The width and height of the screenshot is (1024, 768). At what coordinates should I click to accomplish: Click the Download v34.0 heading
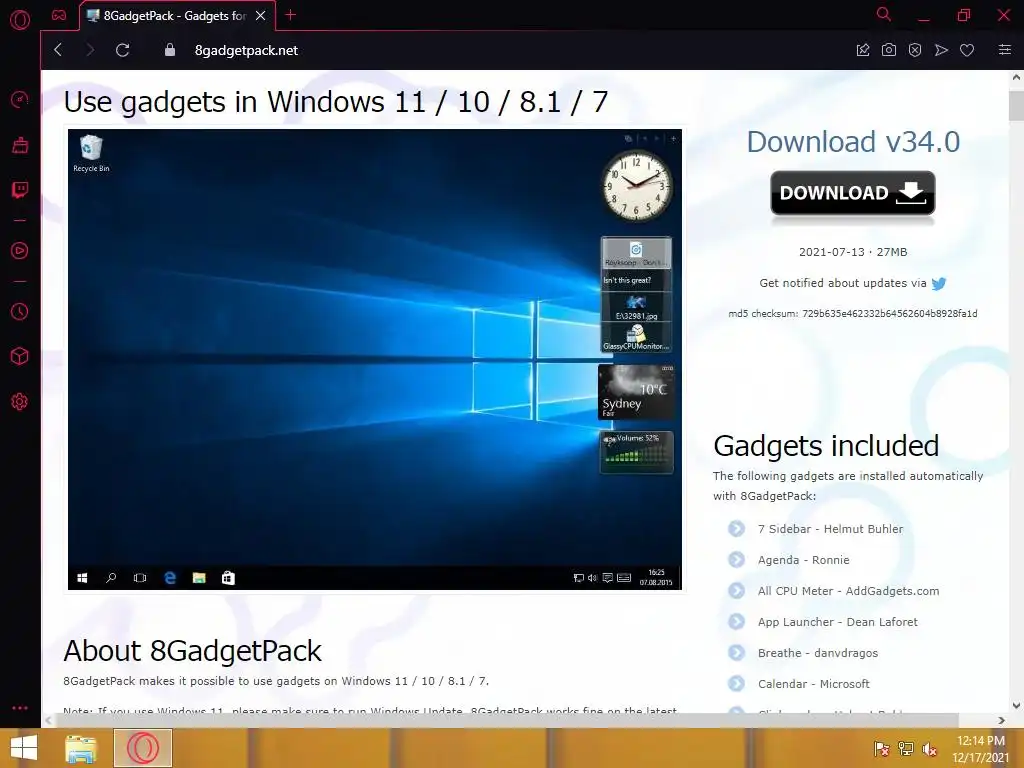click(853, 142)
